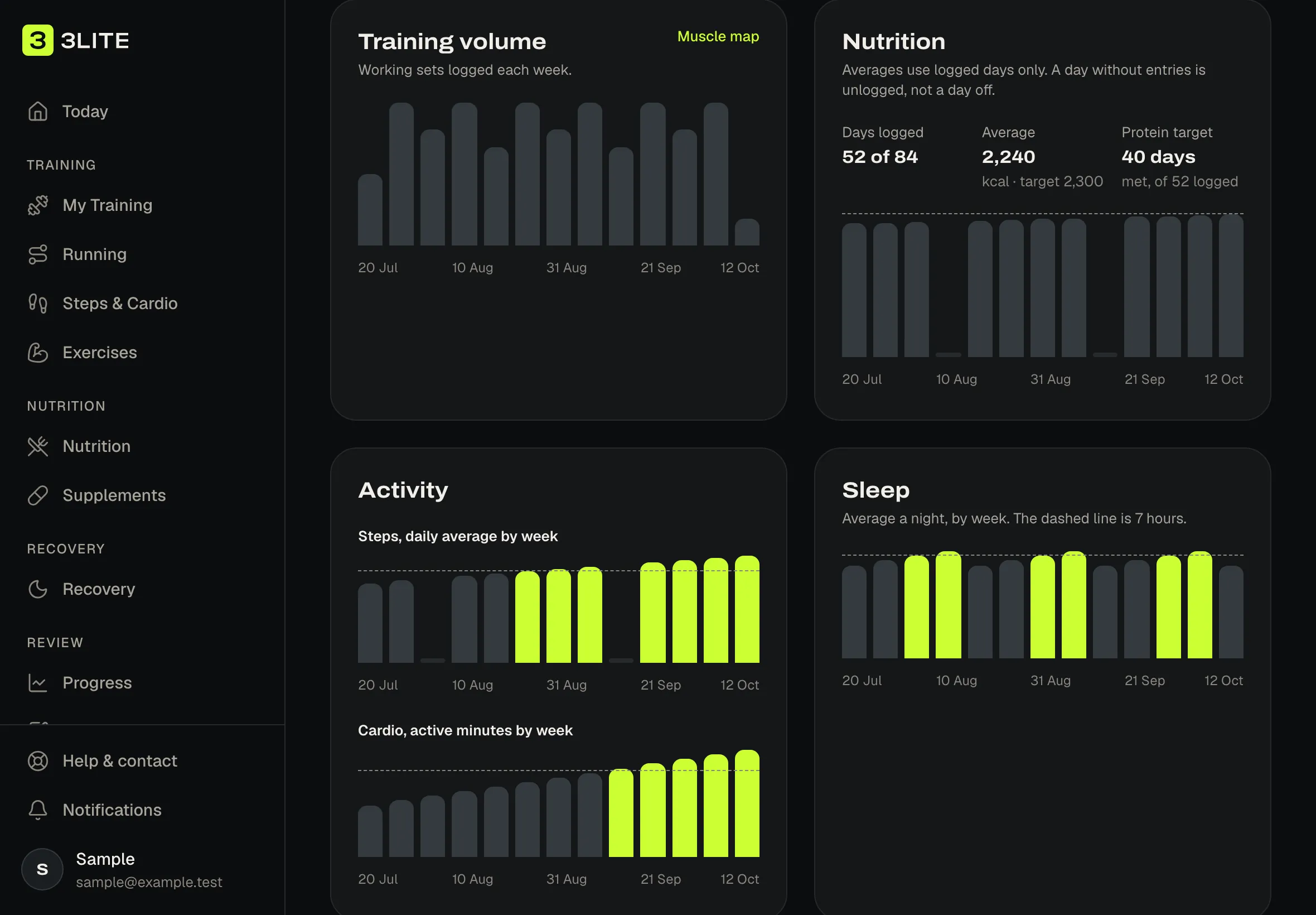Click 'kcal · target 2,300' text

pyautogui.click(x=1042, y=182)
